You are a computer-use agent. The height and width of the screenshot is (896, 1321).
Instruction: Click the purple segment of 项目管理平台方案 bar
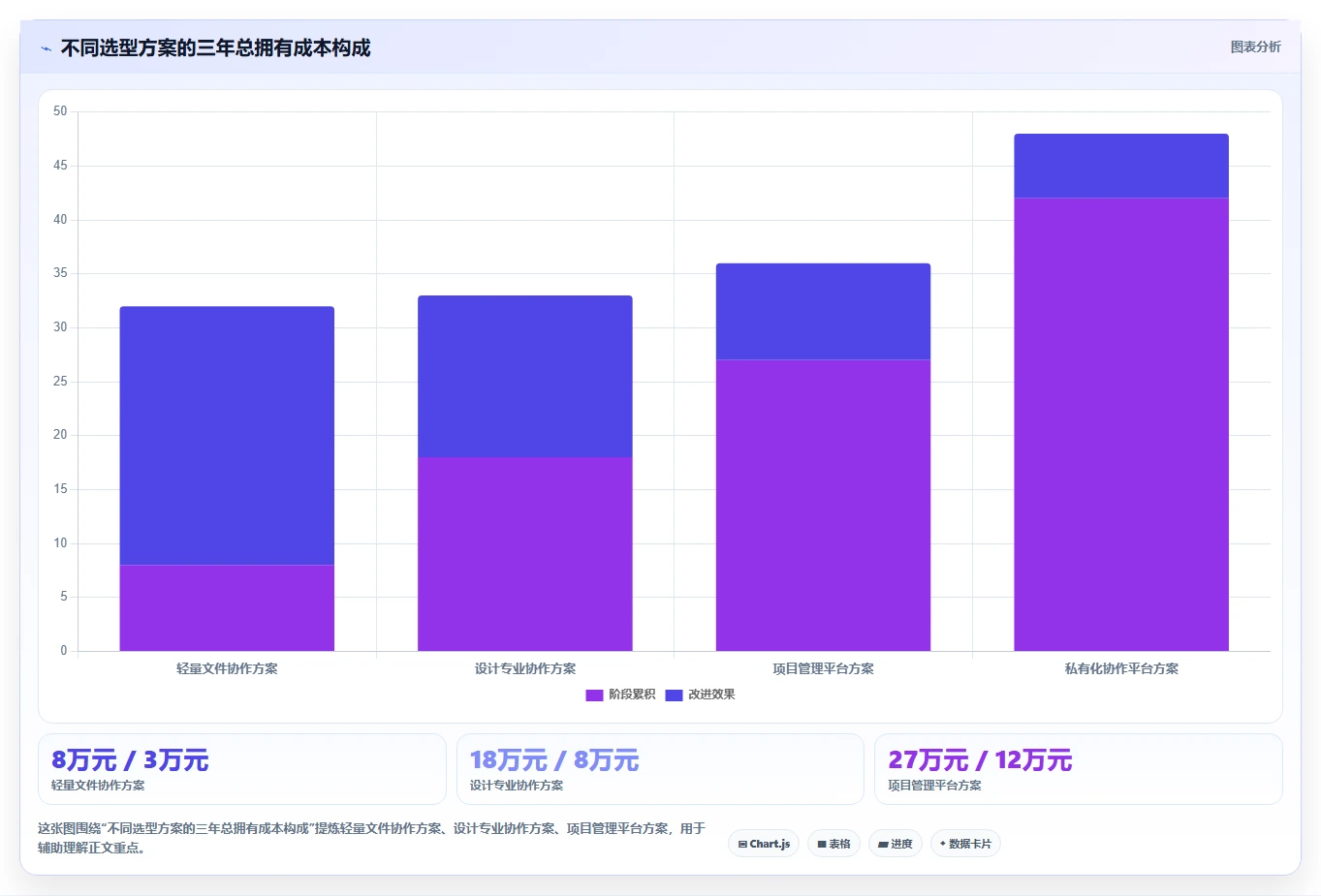(823, 505)
